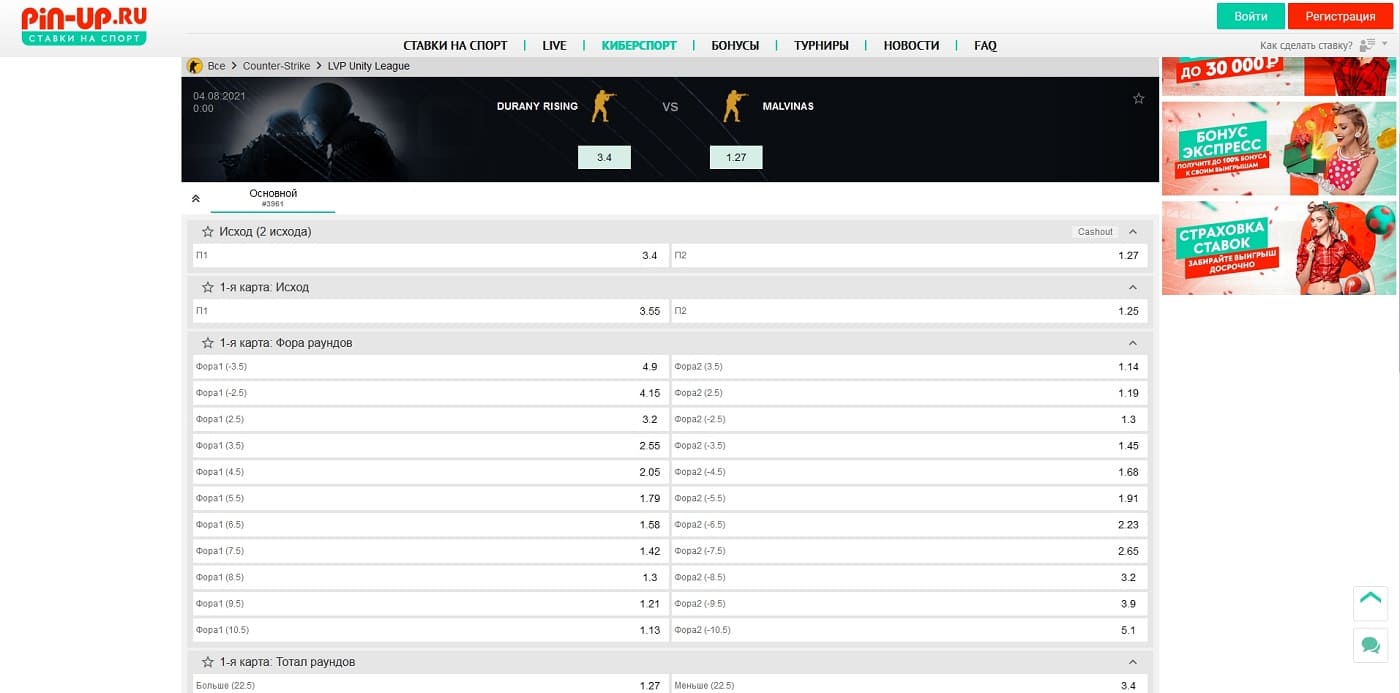Open the odds view settings icon
This screenshot has height=693, width=1400.
tap(1373, 46)
